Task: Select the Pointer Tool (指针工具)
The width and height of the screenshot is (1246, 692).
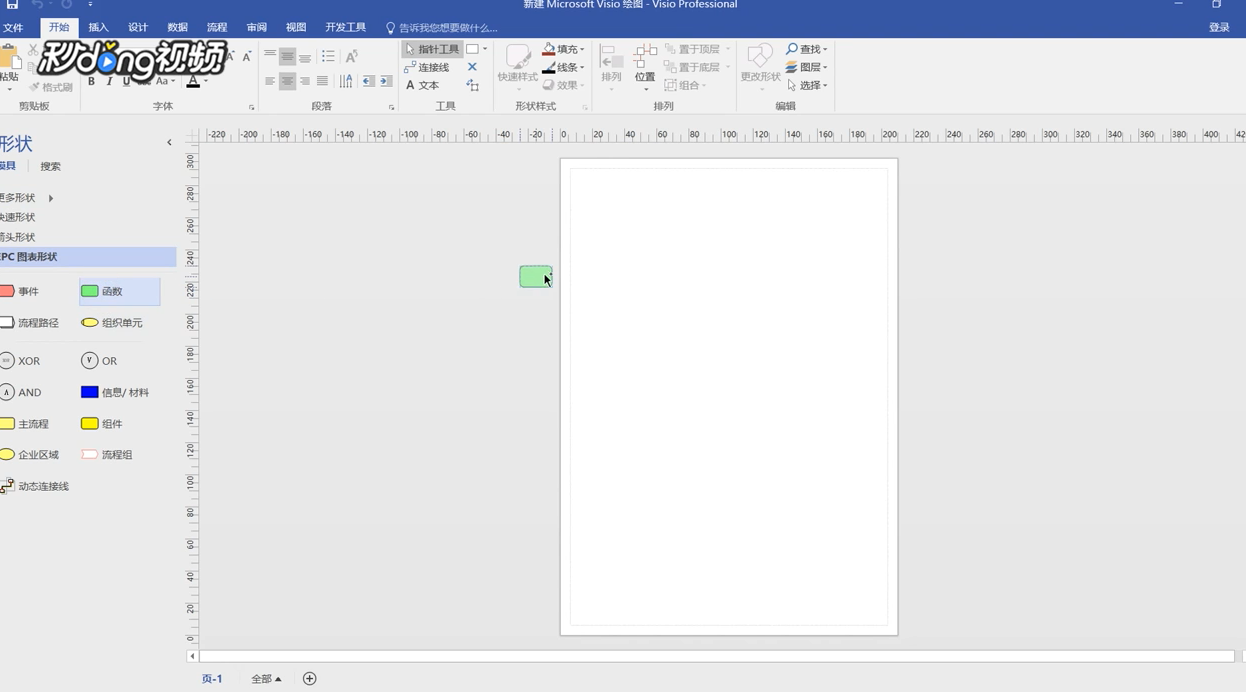Action: click(x=432, y=49)
